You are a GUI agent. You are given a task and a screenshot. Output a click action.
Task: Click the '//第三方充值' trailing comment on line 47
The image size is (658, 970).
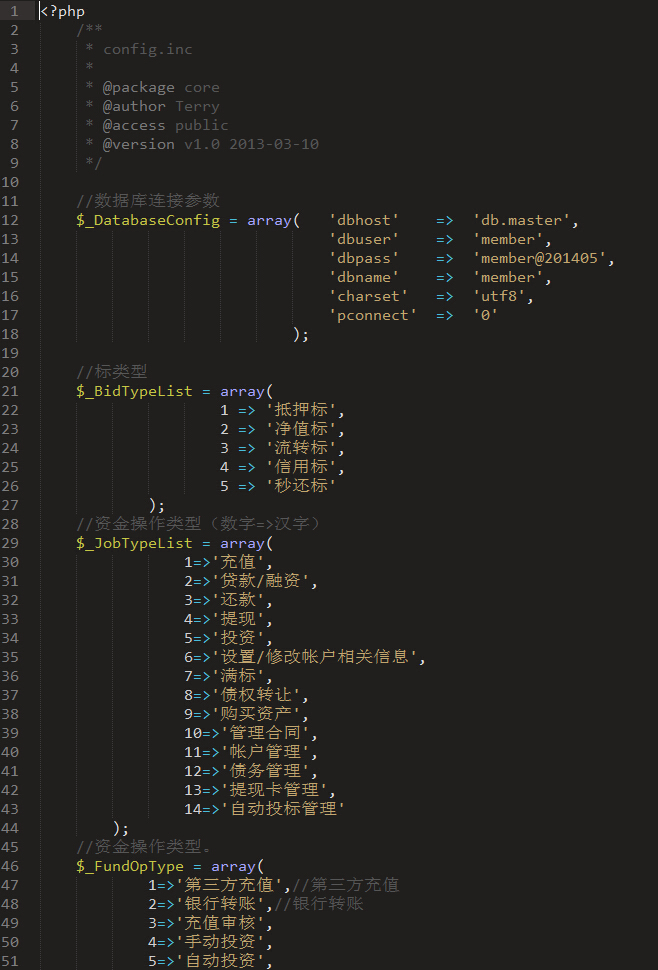pos(346,885)
